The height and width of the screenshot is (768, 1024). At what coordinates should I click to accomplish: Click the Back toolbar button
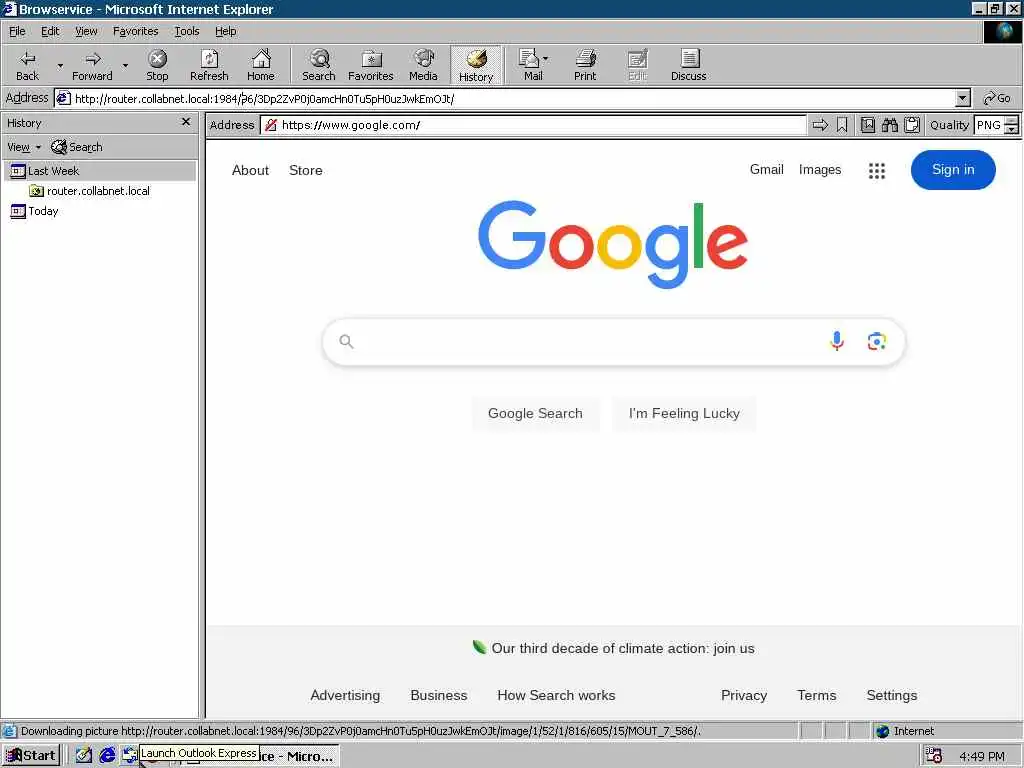click(x=27, y=65)
